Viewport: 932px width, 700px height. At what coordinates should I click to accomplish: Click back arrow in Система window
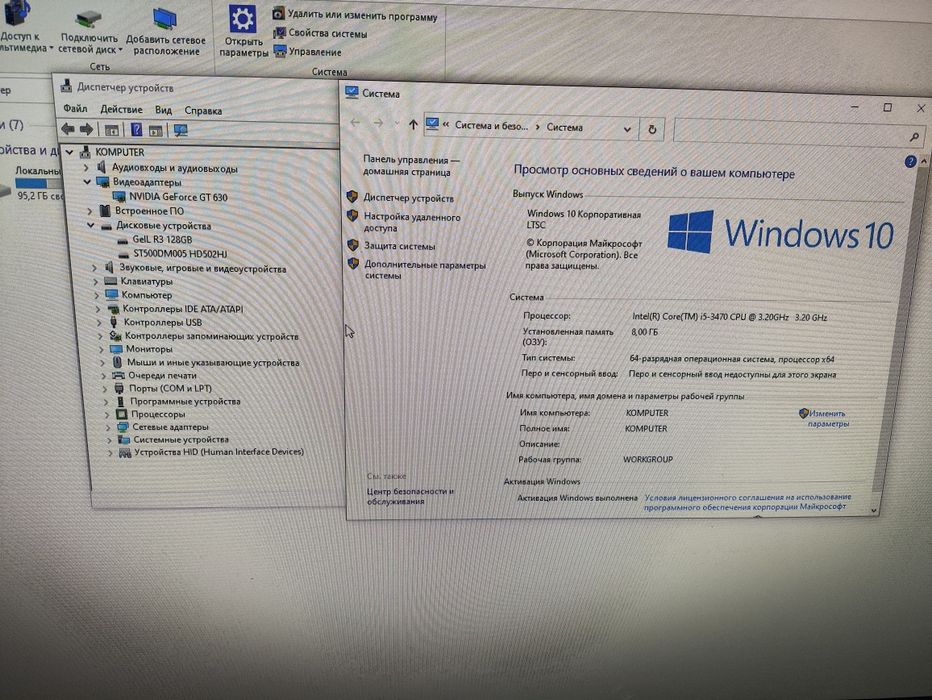coord(355,122)
